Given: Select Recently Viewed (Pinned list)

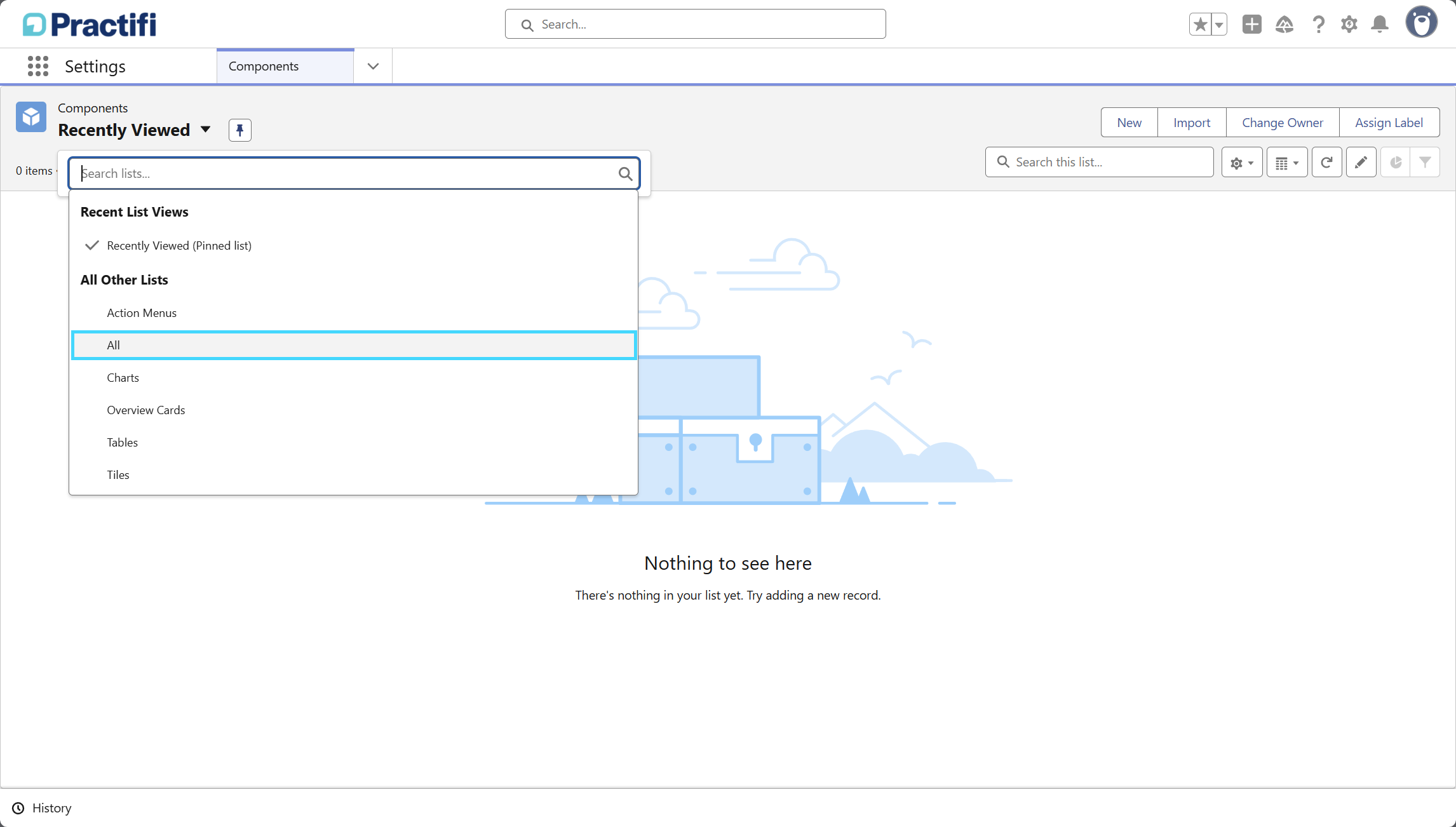Looking at the screenshot, I should point(354,246).
